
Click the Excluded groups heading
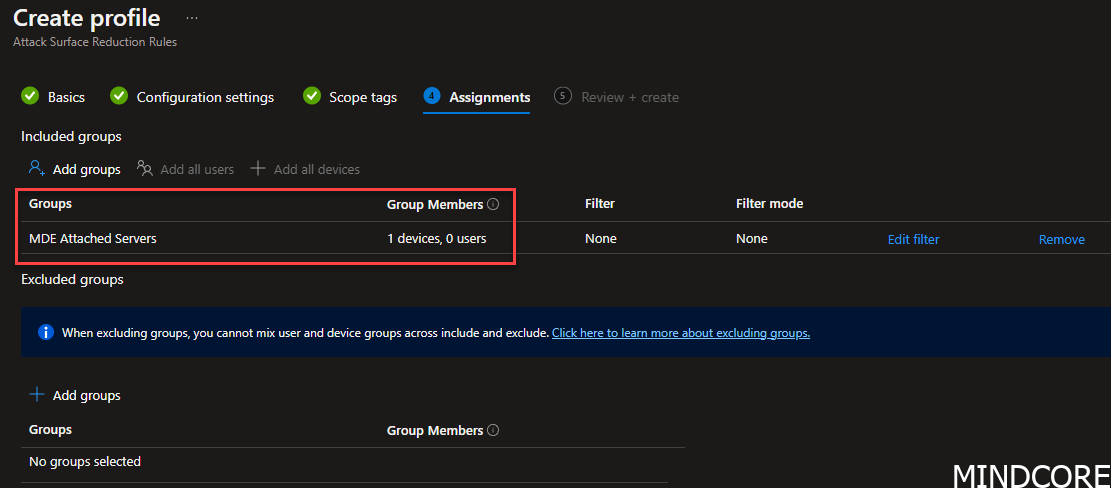72,279
